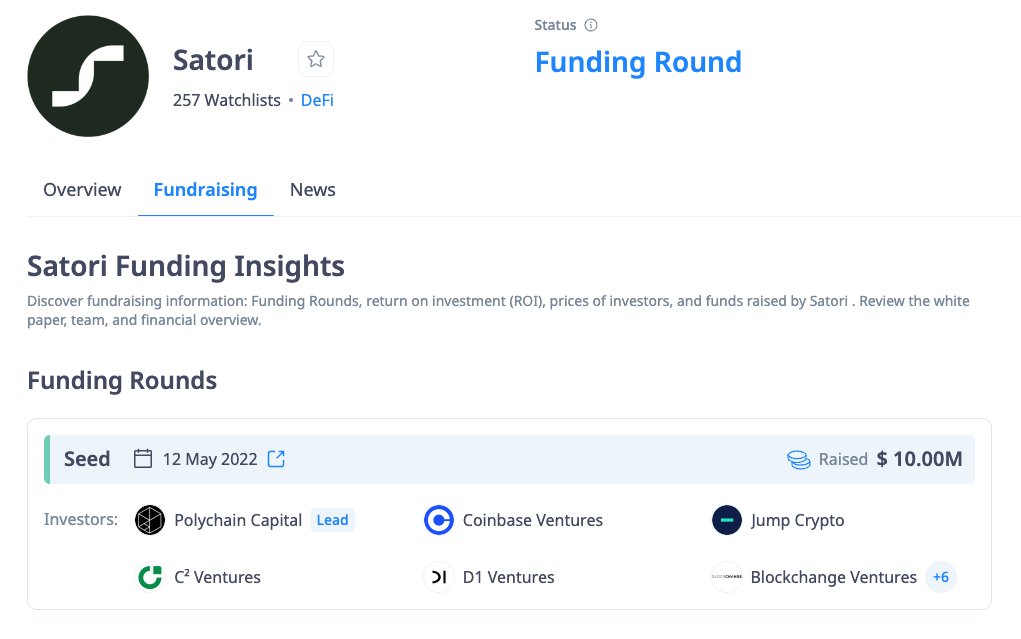The width and height of the screenshot is (1021, 639).
Task: Expand the +6 more investors badge
Action: (x=940, y=577)
